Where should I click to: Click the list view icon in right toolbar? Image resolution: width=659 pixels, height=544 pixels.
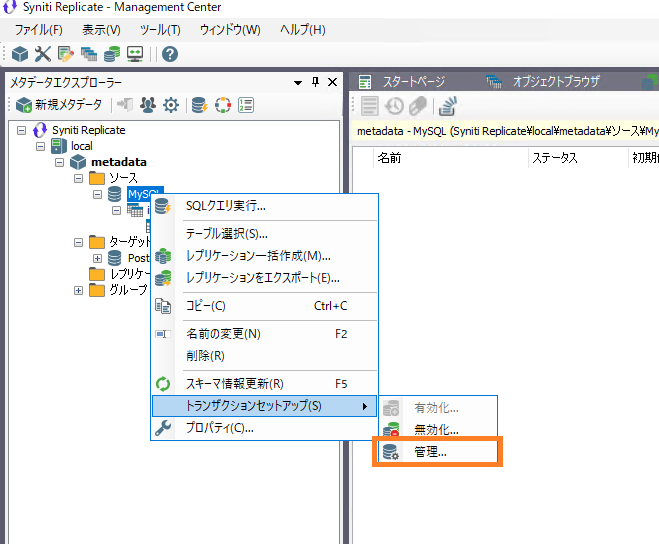tap(369, 106)
